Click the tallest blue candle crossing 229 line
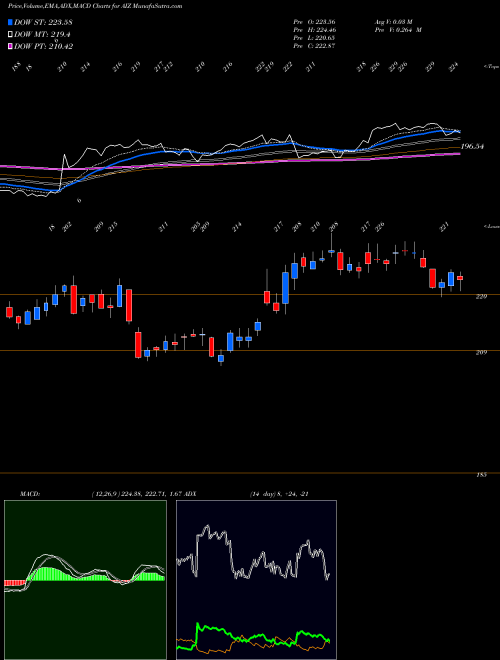The width and height of the screenshot is (500, 660). pyautogui.click(x=285, y=288)
